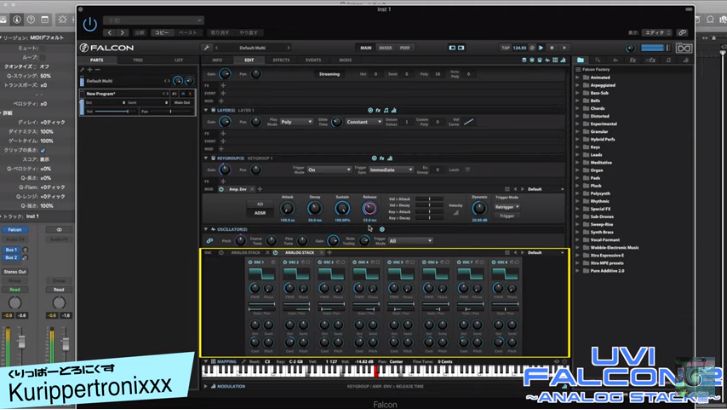The width and height of the screenshot is (727, 410).
Task: Open the browser search icon
Action: (x=598, y=60)
